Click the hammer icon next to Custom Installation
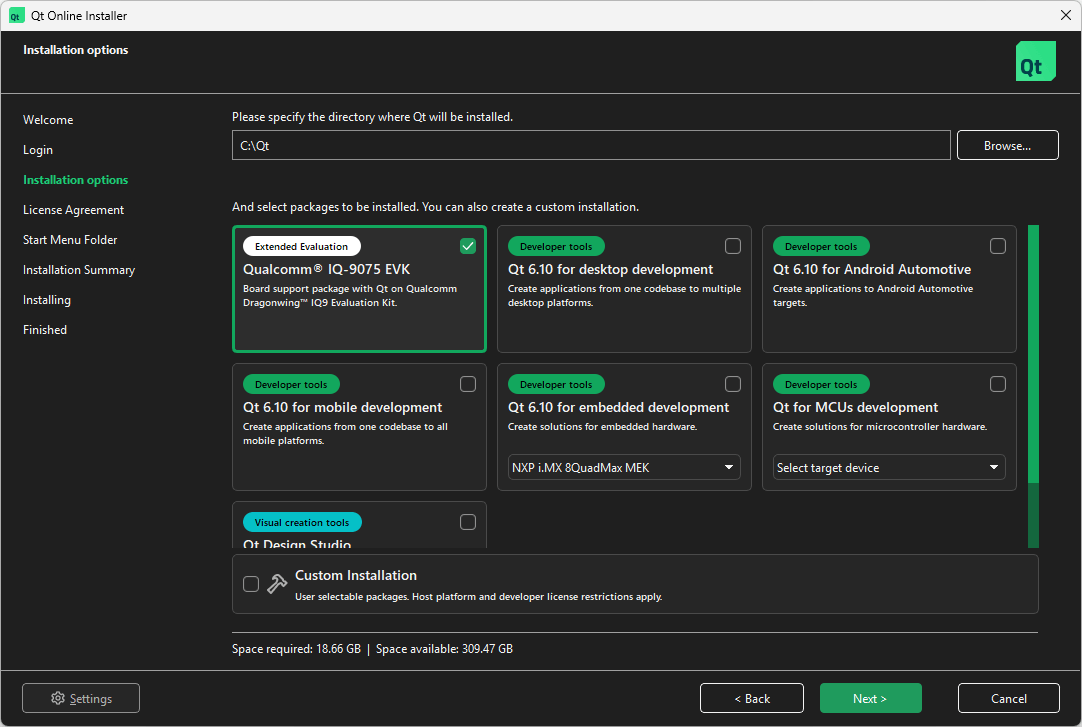1082x727 pixels. [x=276, y=583]
